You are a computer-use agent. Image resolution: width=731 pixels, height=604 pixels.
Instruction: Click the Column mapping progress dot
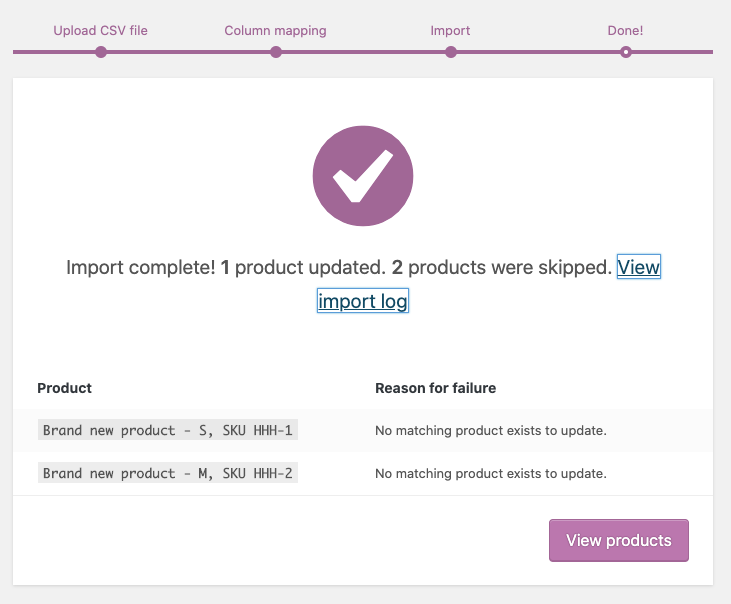pos(276,52)
